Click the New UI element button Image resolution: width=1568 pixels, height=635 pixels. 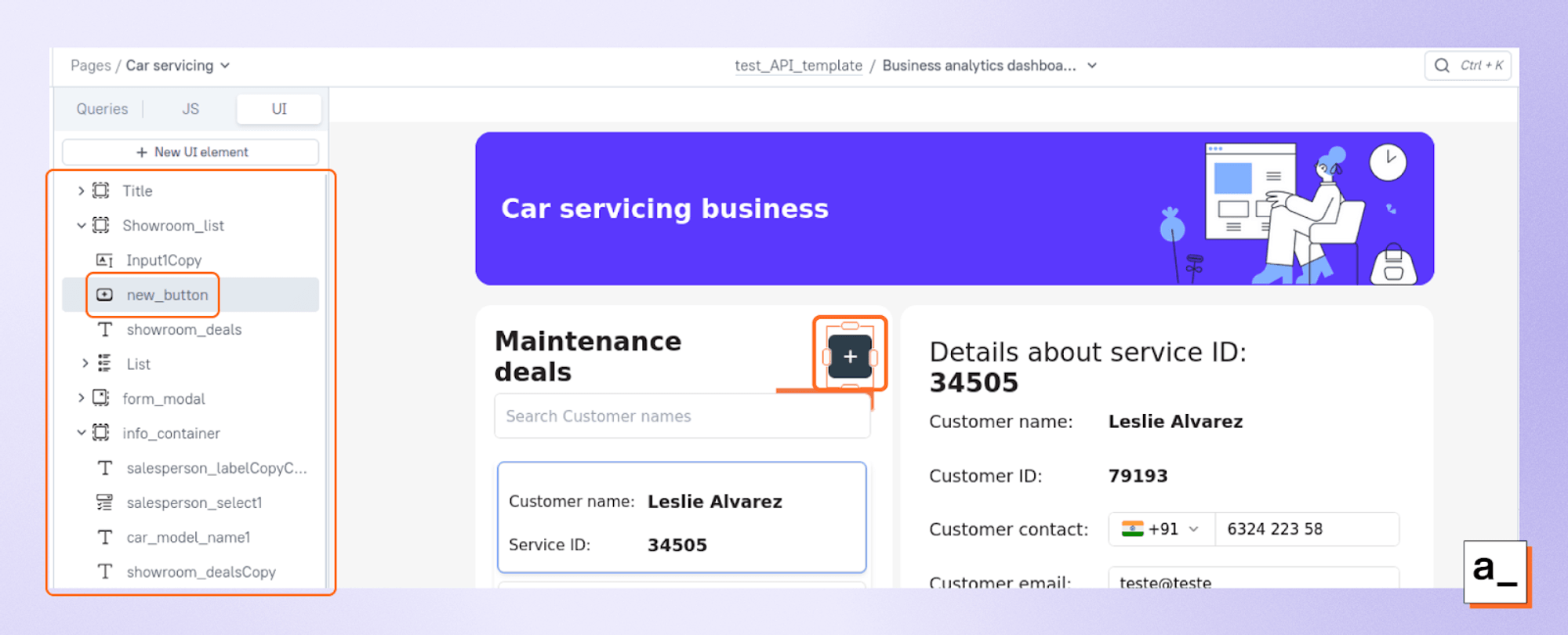(x=191, y=152)
